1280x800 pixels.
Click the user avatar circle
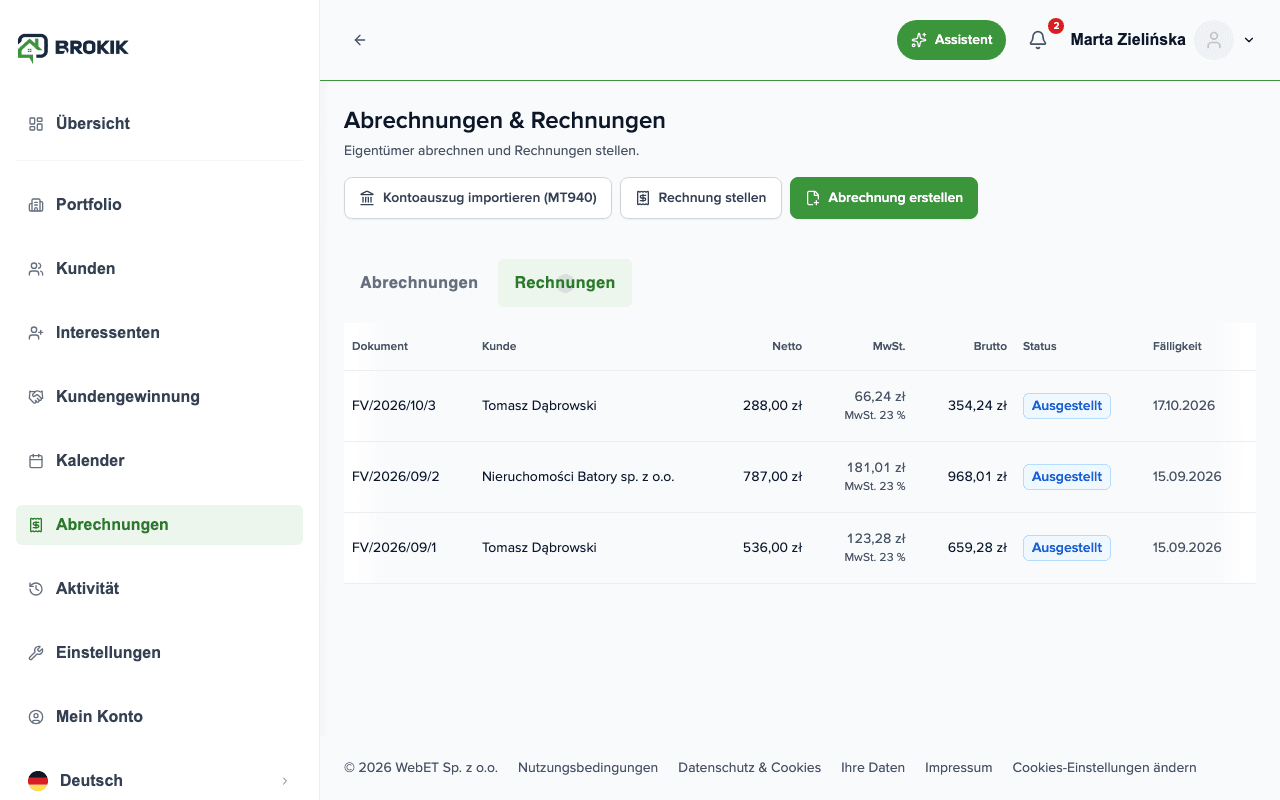click(x=1214, y=40)
